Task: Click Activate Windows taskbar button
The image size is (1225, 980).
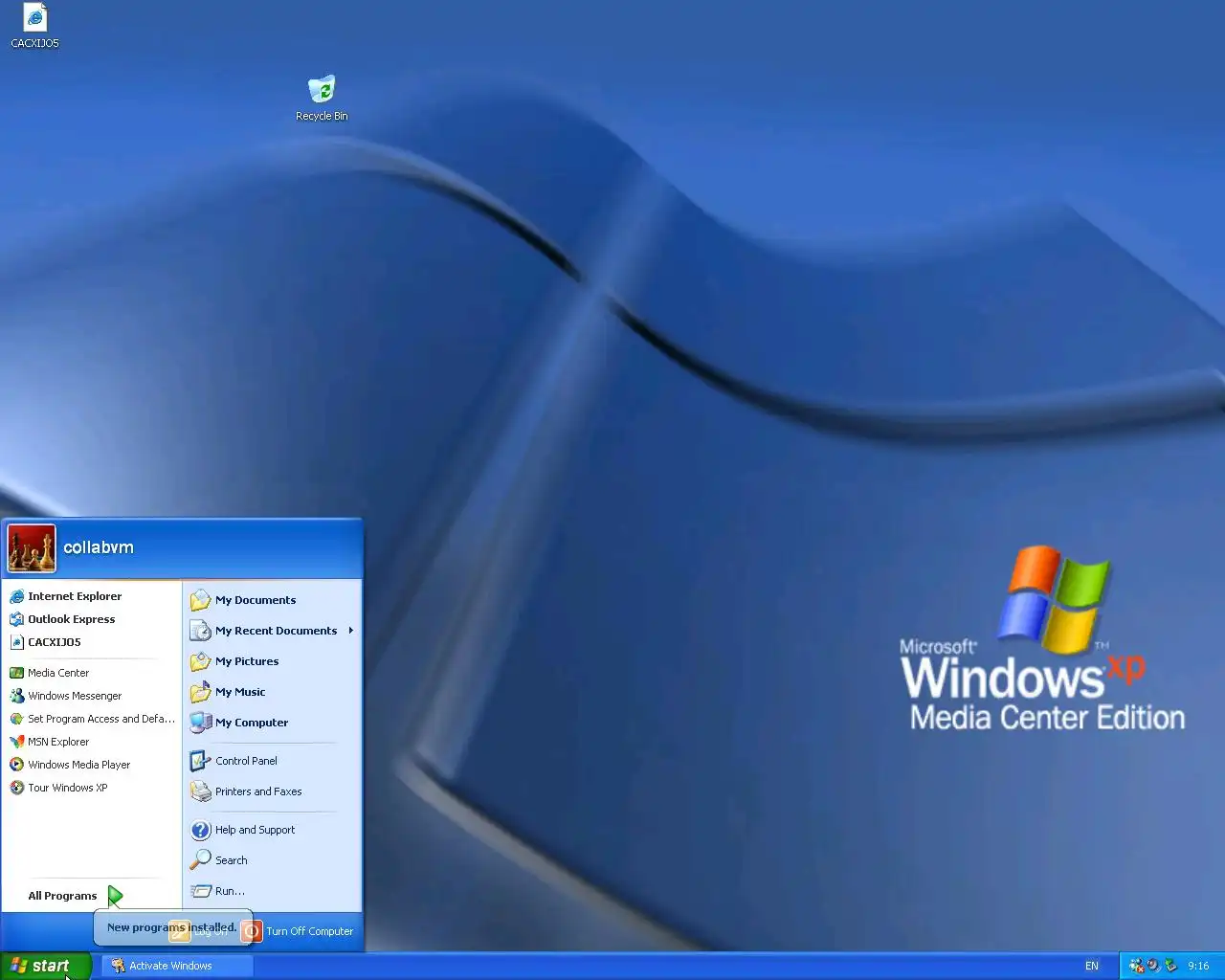Action: [177, 966]
